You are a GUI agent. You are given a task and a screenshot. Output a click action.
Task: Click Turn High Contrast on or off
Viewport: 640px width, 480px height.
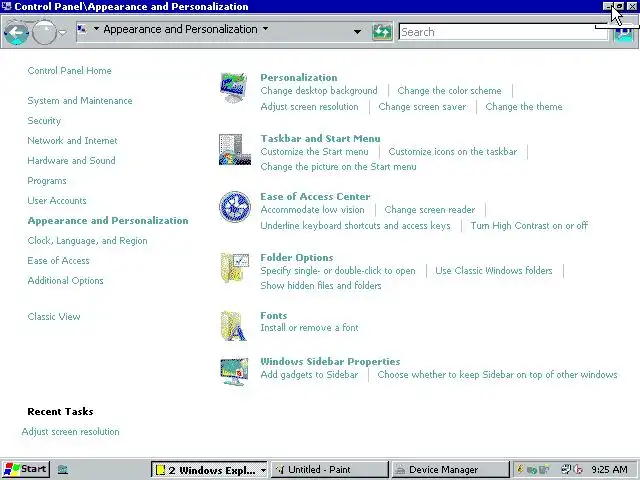pos(529,225)
